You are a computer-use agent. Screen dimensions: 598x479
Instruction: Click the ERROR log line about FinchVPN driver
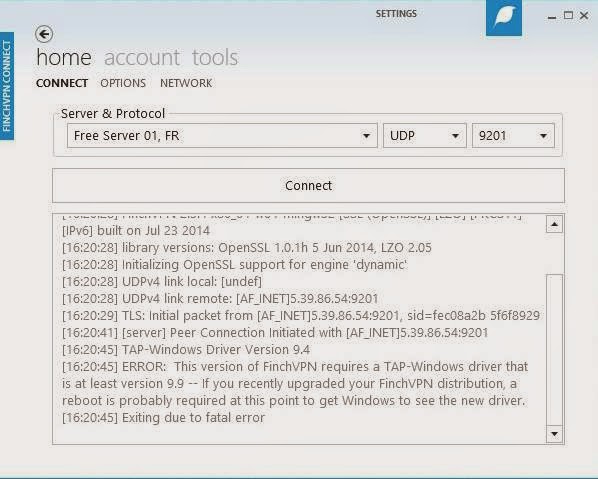[x=295, y=384]
